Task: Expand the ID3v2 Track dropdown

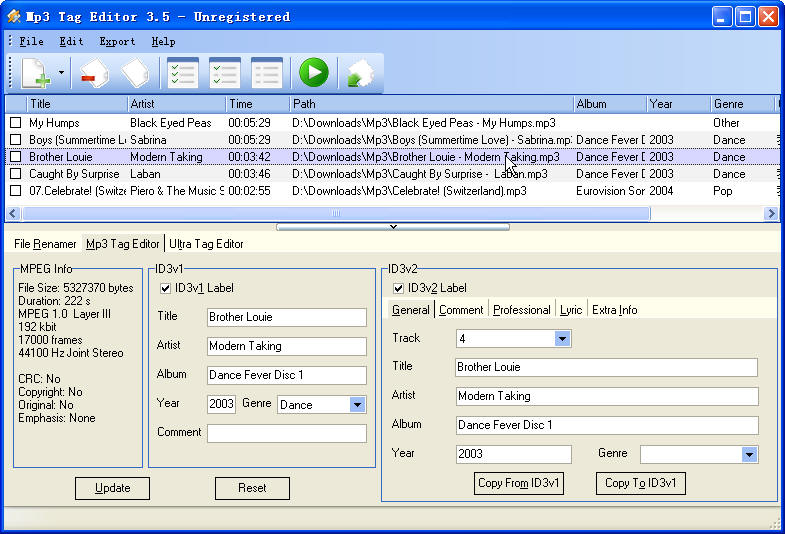Action: pos(562,339)
